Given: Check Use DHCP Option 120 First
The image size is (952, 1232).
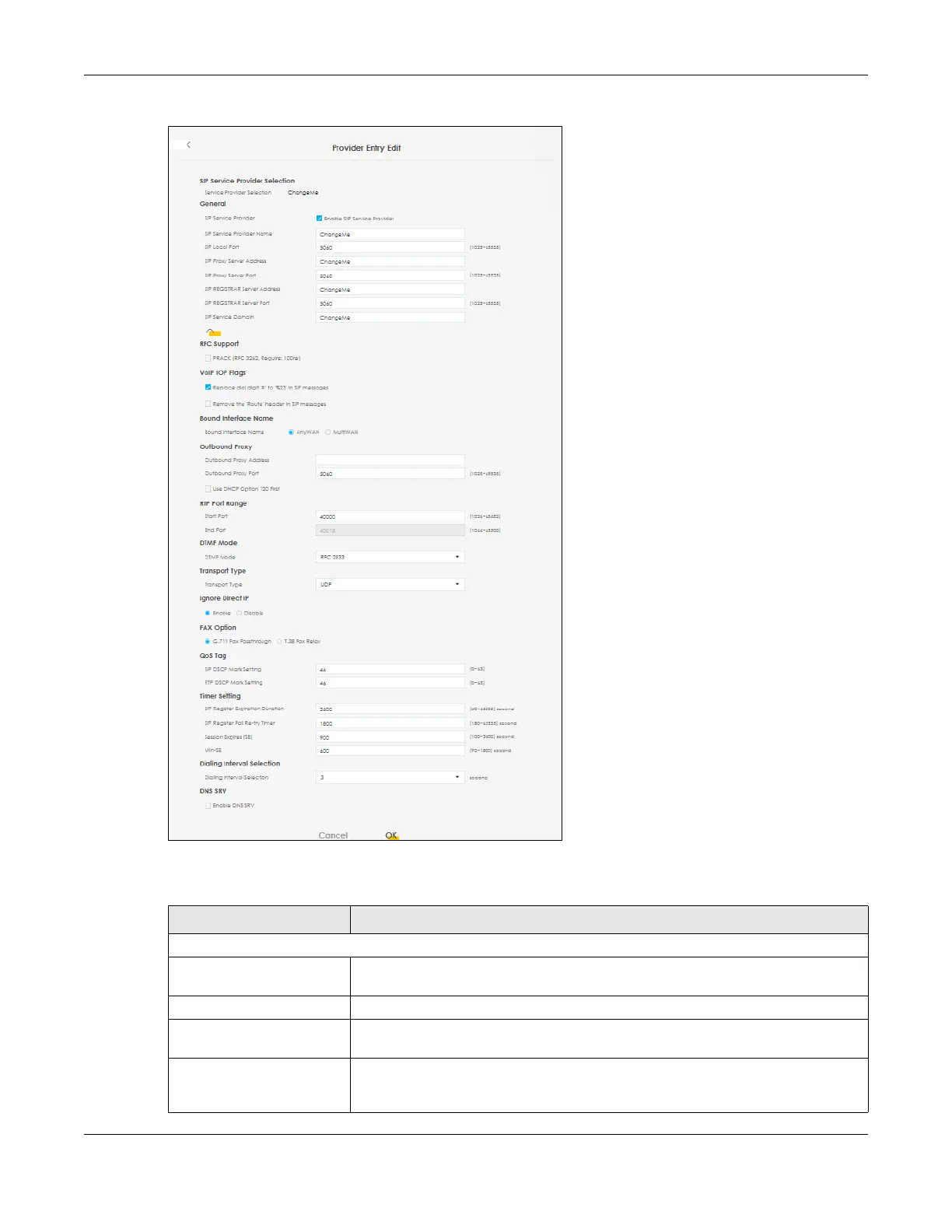Looking at the screenshot, I should tap(208, 489).
